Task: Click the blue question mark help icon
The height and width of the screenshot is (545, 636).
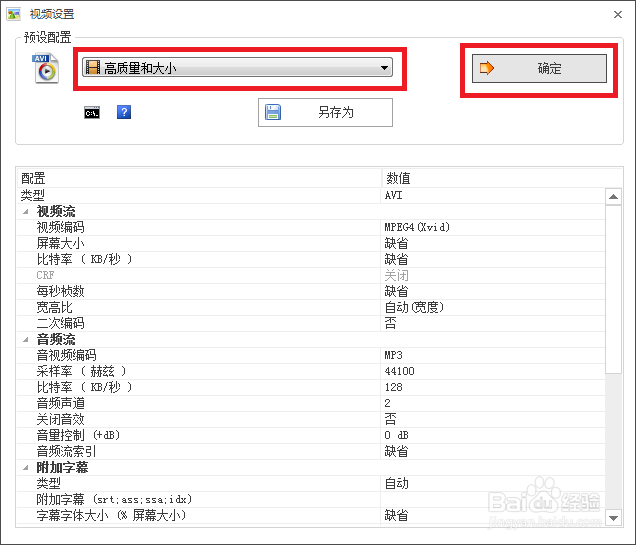Action: (x=124, y=112)
